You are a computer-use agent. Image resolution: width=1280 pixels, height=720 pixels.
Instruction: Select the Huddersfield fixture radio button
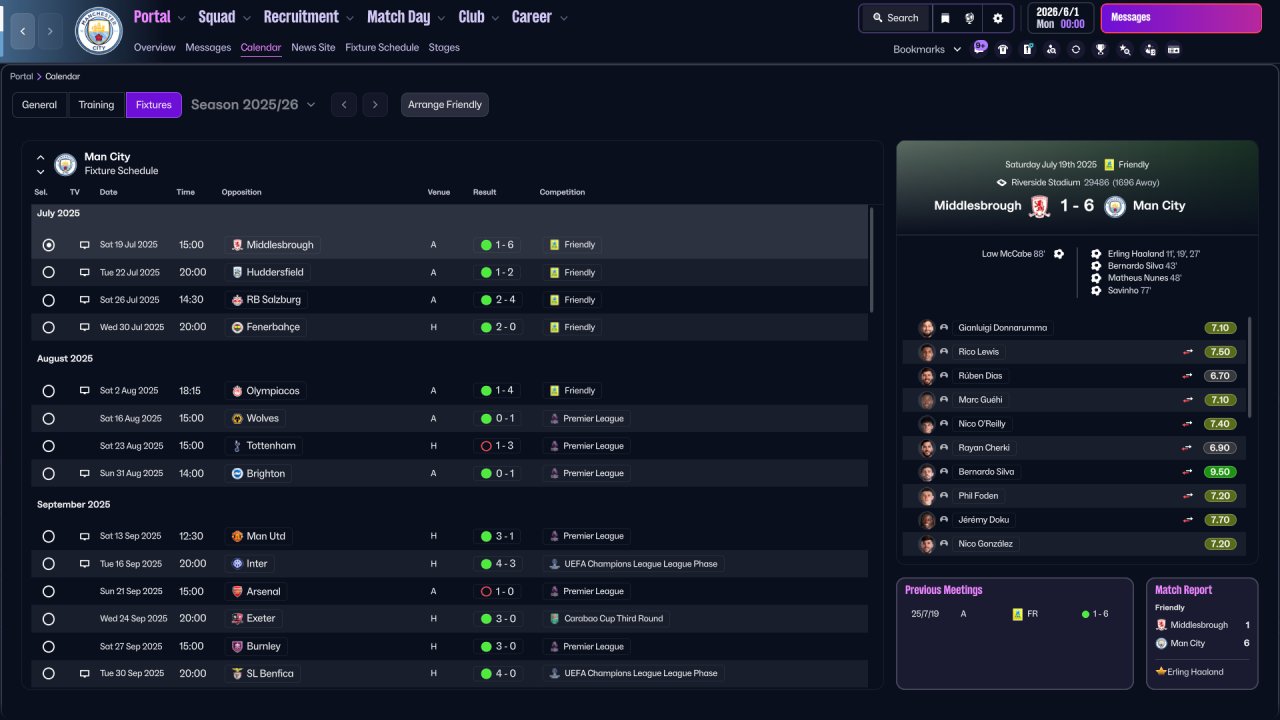(x=48, y=272)
